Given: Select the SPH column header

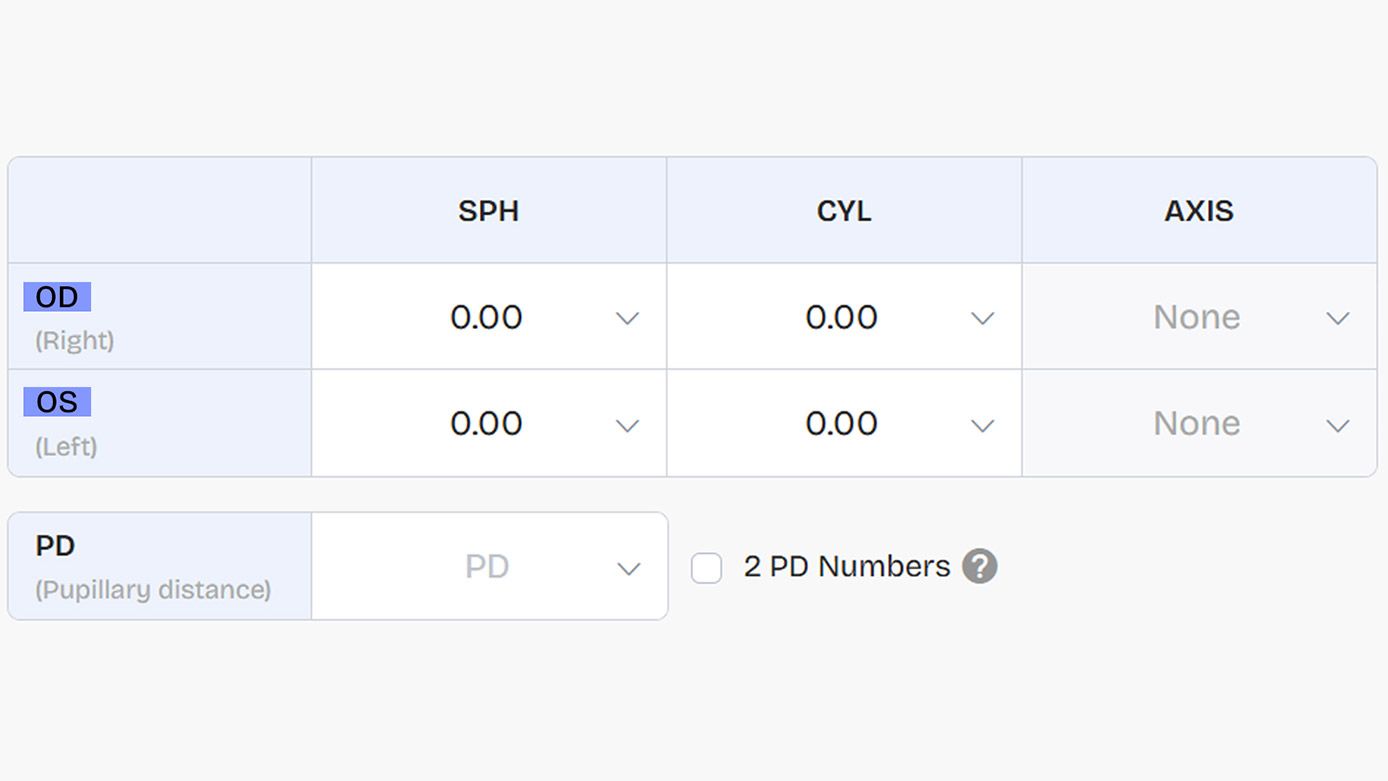Looking at the screenshot, I should [488, 211].
